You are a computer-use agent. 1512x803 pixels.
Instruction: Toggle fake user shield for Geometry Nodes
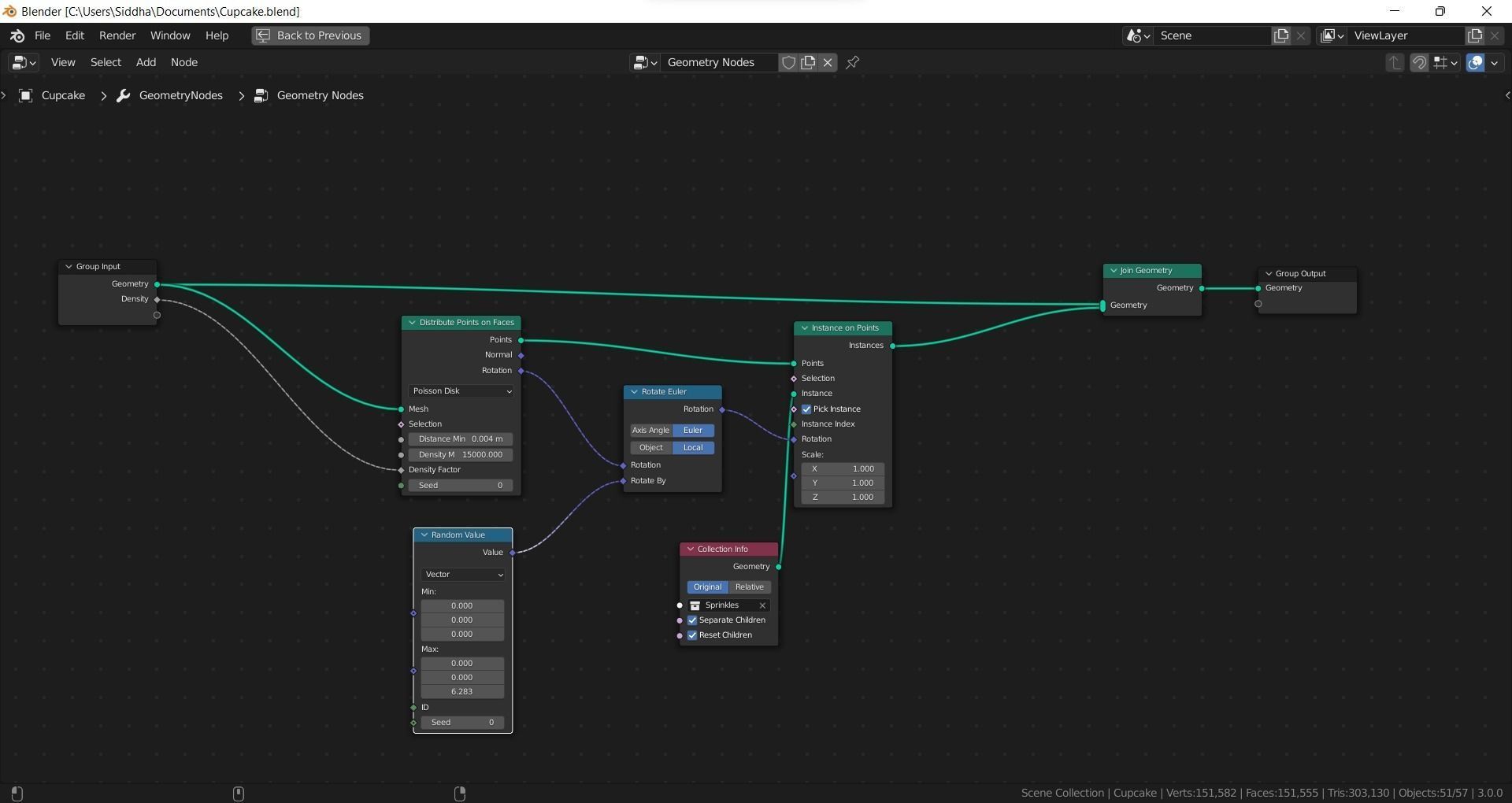tap(788, 62)
